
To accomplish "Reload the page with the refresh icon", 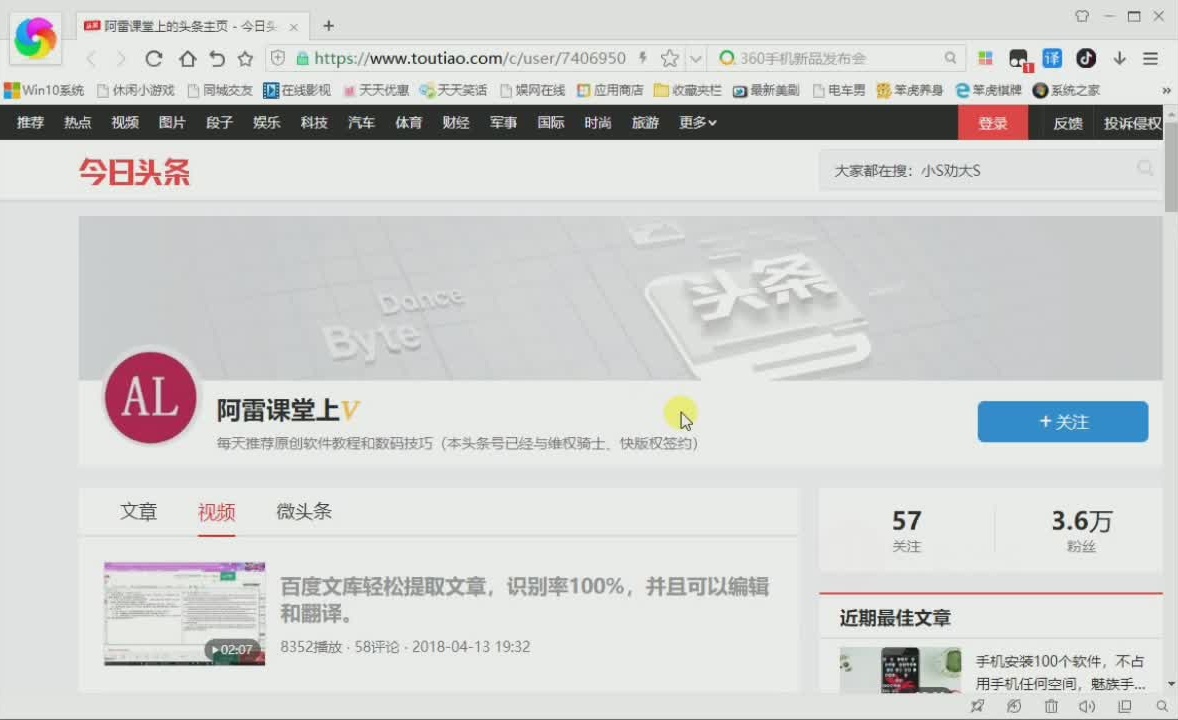I will click(x=154, y=59).
